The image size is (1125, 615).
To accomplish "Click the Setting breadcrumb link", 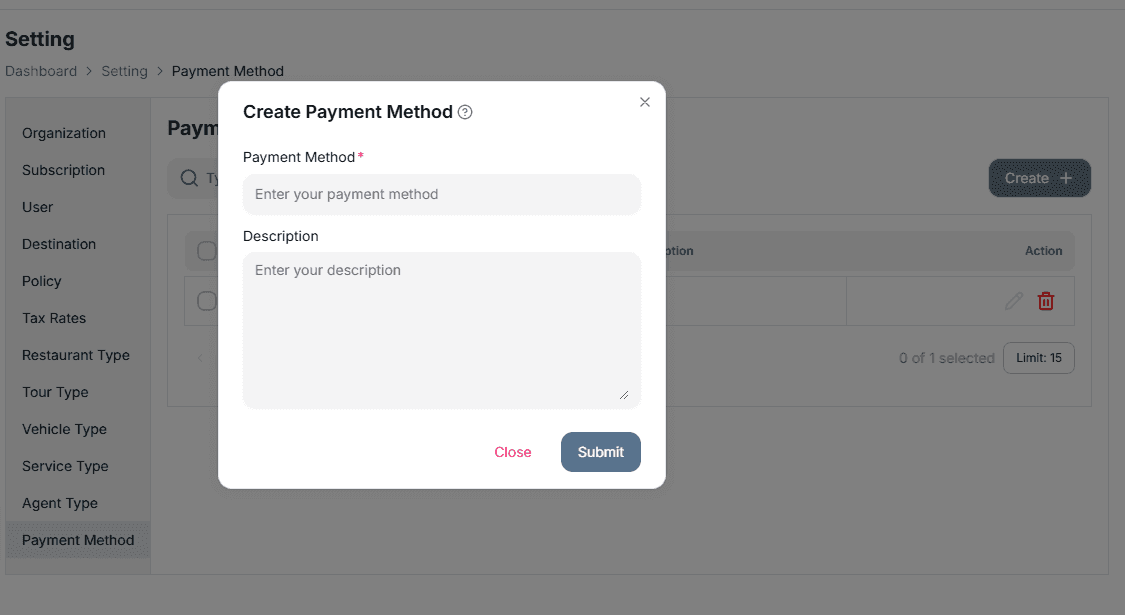I will coord(124,71).
